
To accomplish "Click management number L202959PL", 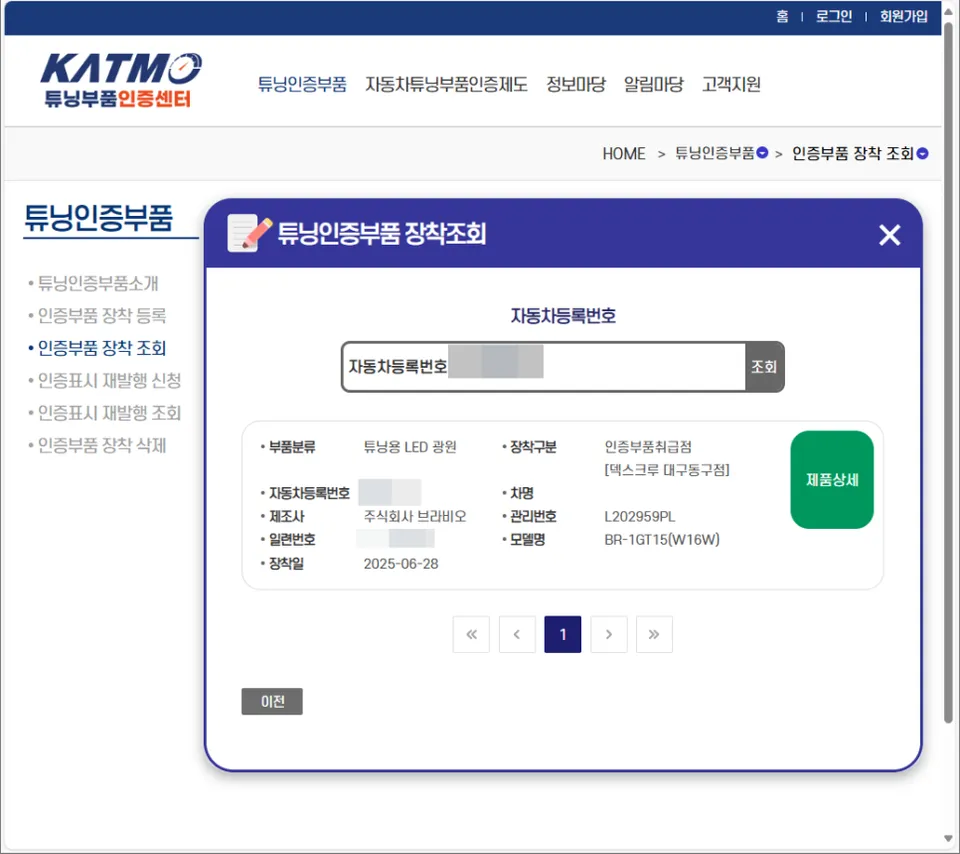I will (640, 516).
